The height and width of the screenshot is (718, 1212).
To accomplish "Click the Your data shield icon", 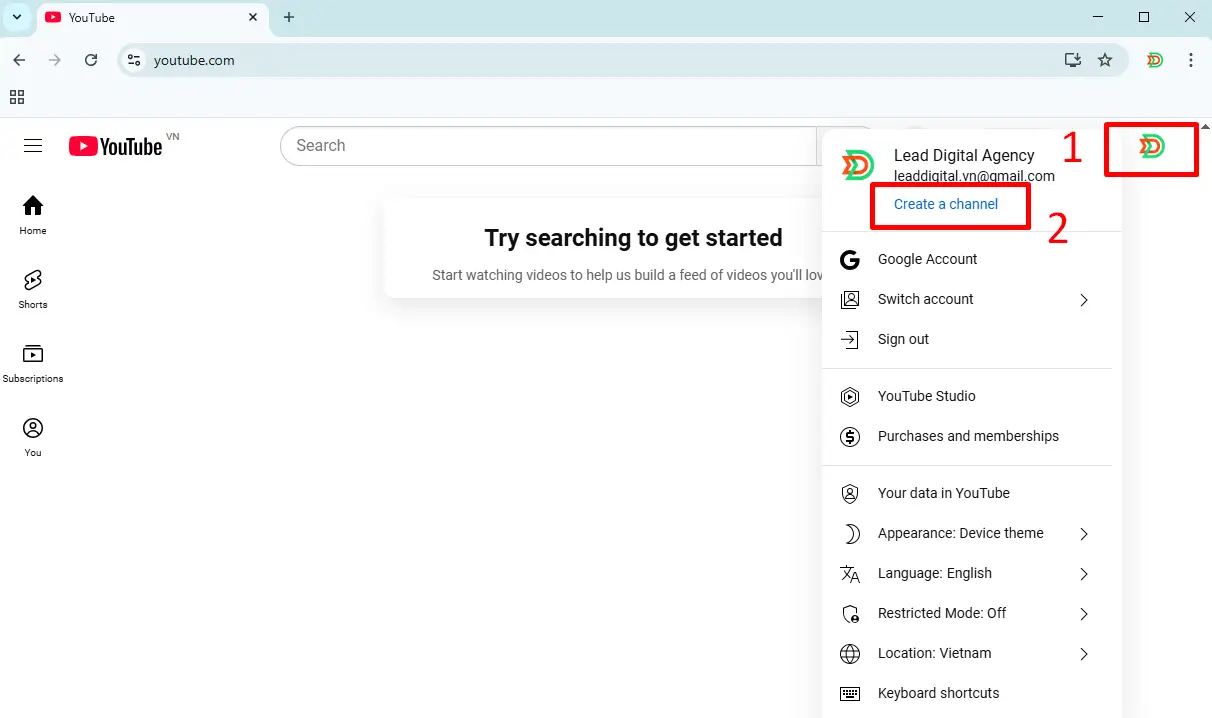I will tap(850, 493).
